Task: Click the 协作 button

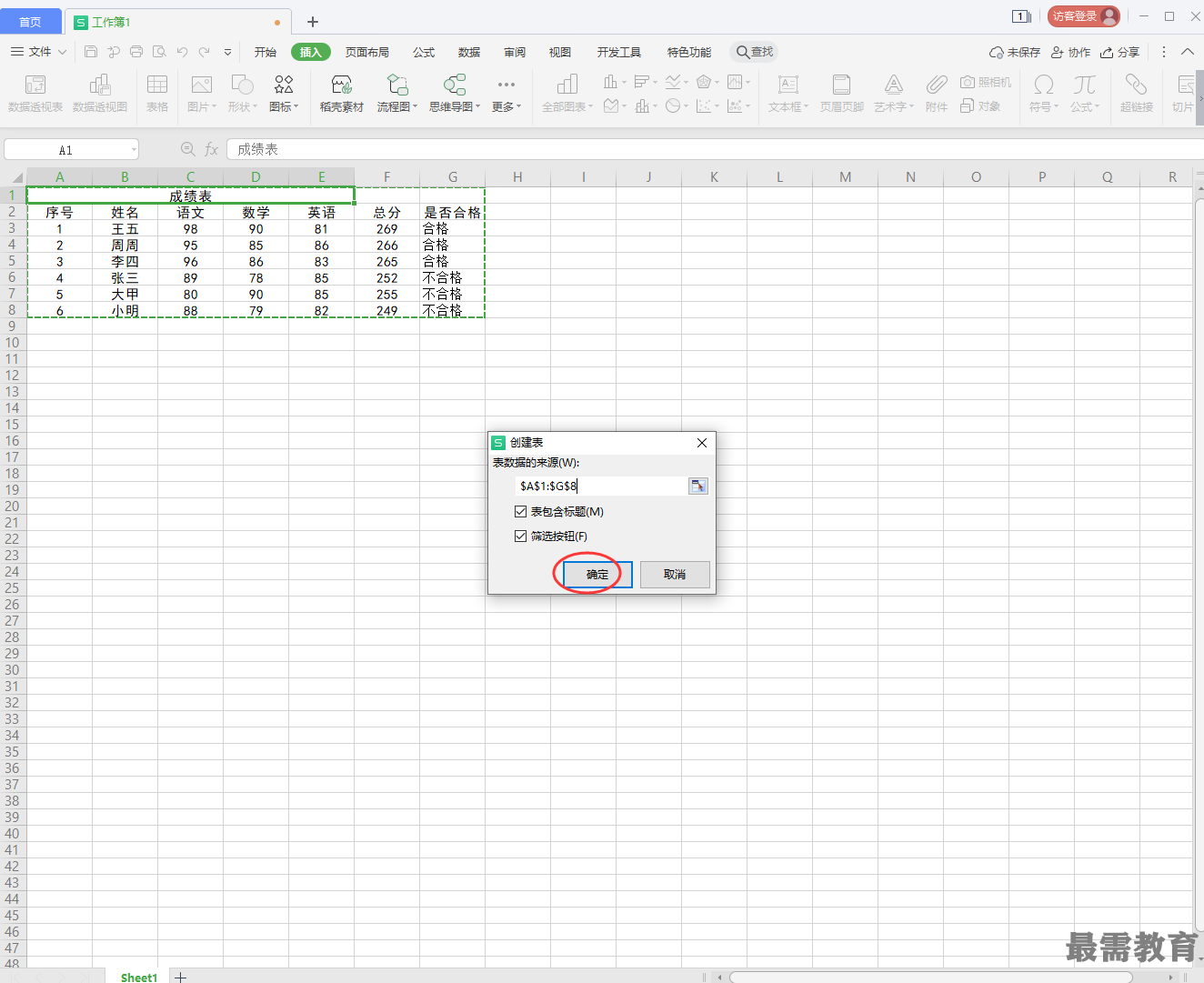Action: (x=1070, y=52)
